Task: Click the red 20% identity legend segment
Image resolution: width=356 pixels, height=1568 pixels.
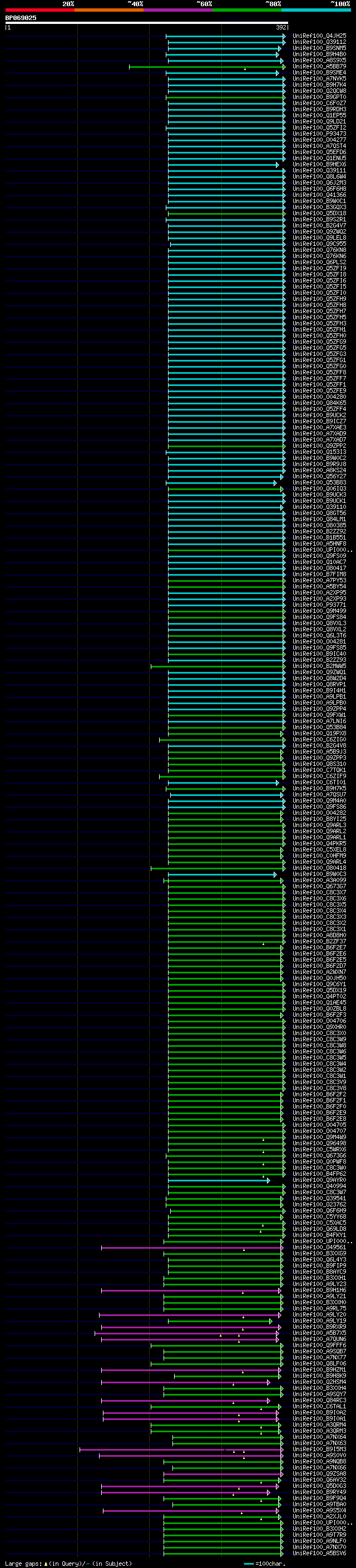Action: click(39, 10)
